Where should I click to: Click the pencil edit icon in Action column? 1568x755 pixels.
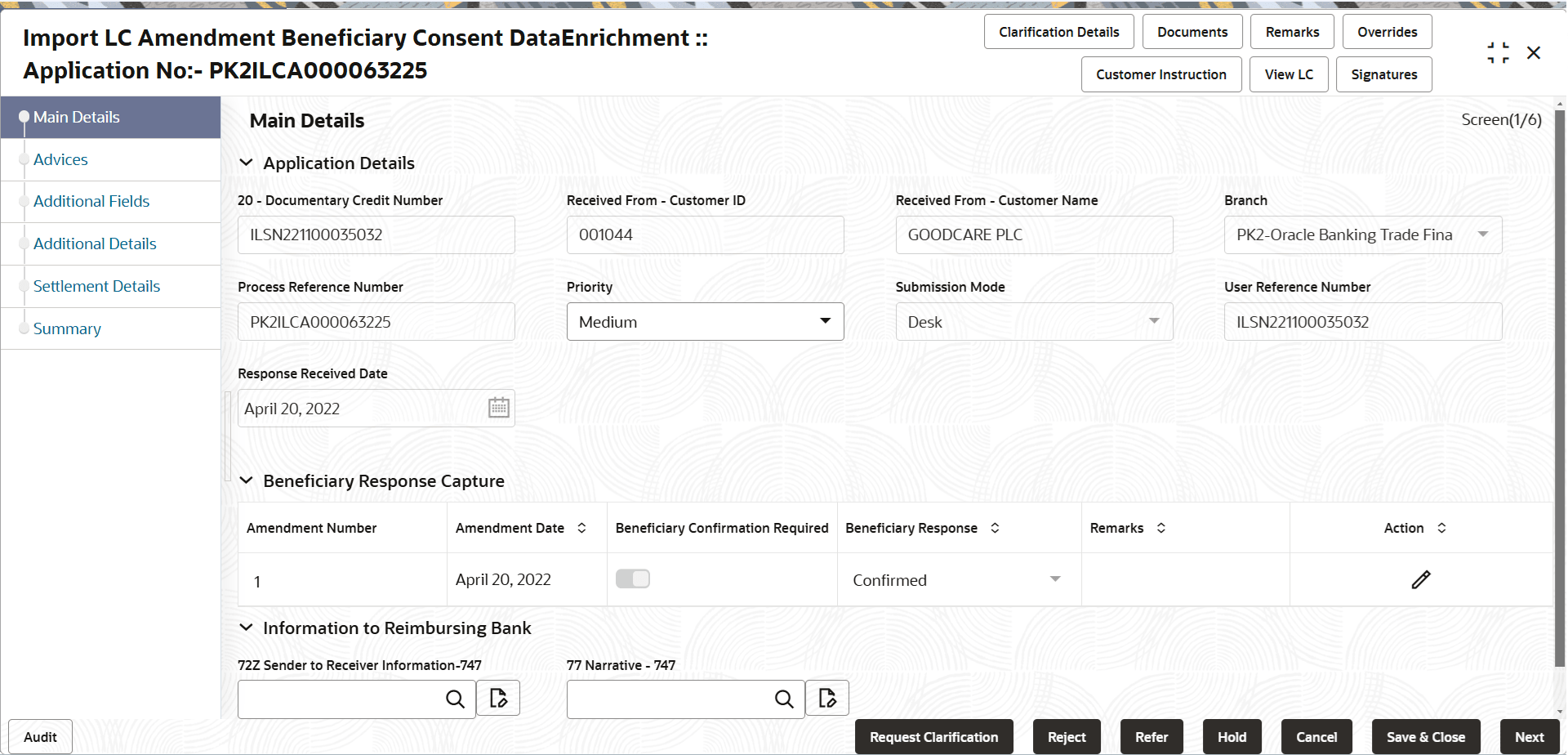(1420, 580)
